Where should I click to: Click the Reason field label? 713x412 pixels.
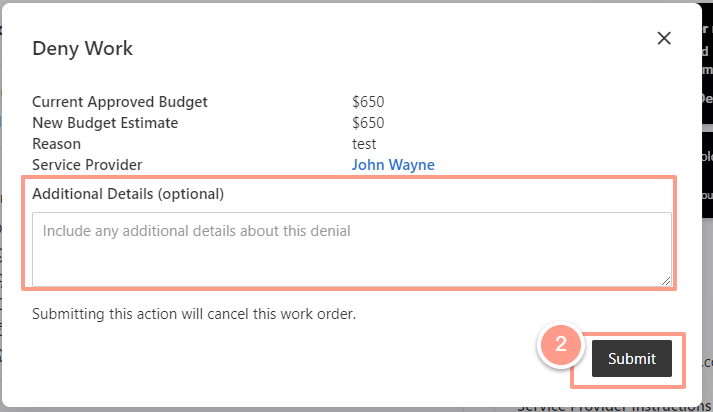pyautogui.click(x=56, y=144)
